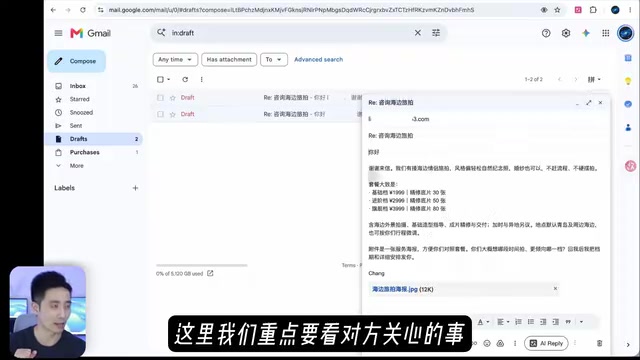Discard the draft with trash icon
The height and width of the screenshot is (360, 640).
click(x=599, y=344)
